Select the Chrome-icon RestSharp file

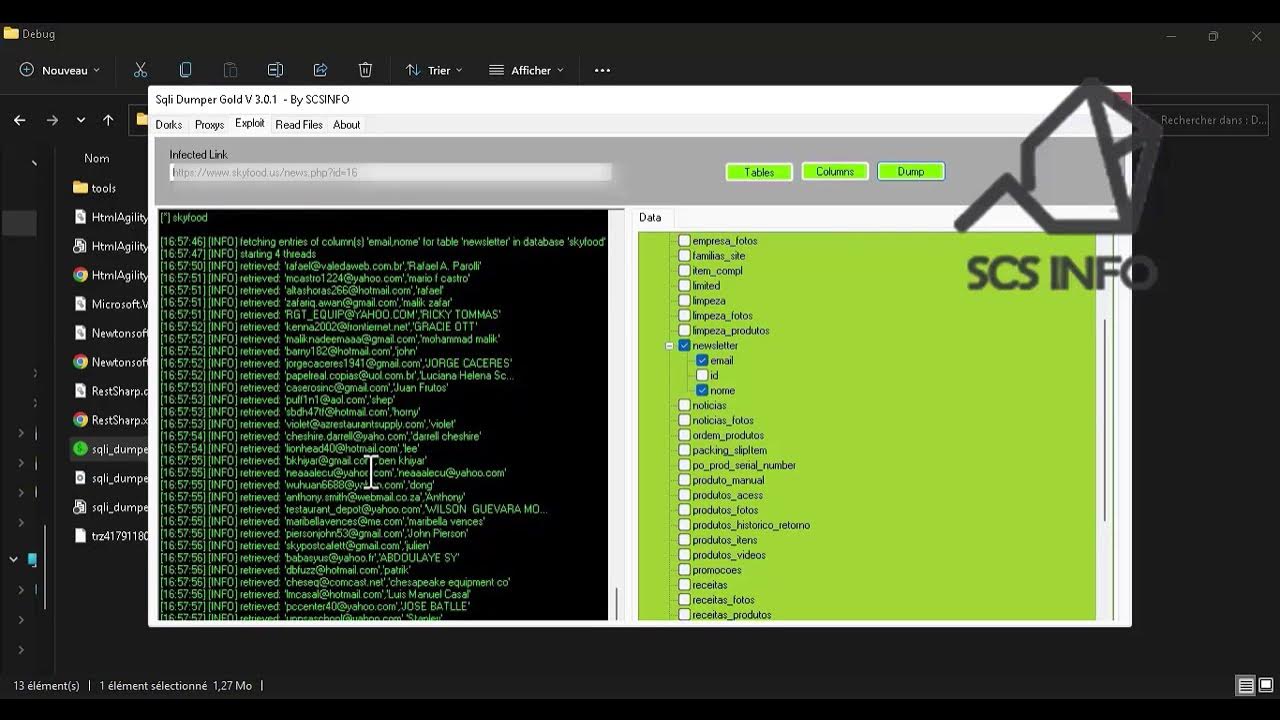click(80, 420)
